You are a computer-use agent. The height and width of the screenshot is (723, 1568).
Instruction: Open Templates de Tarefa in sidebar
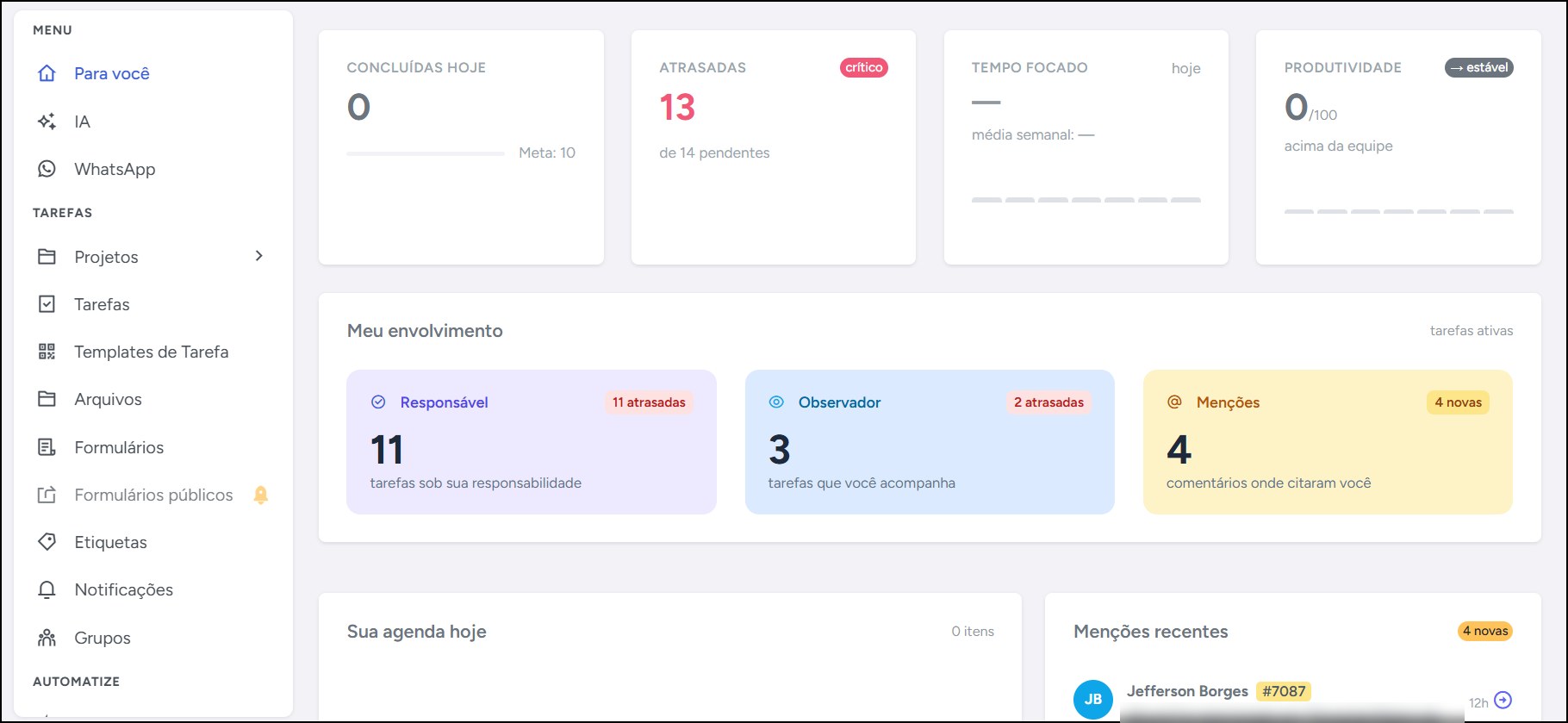152,352
